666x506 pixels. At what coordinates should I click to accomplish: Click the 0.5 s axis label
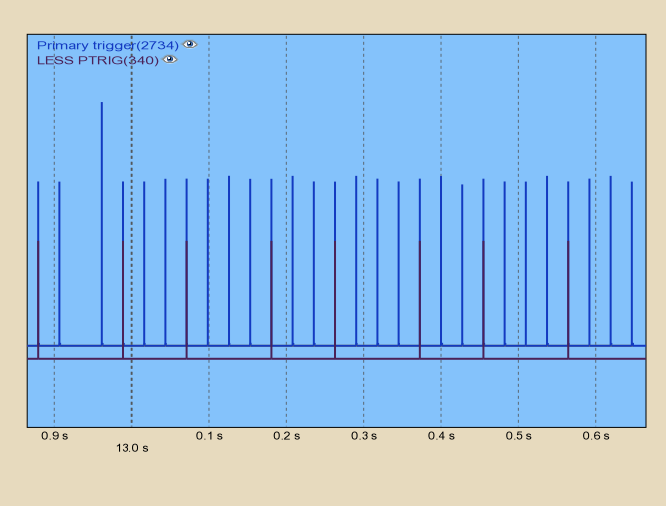click(x=519, y=436)
